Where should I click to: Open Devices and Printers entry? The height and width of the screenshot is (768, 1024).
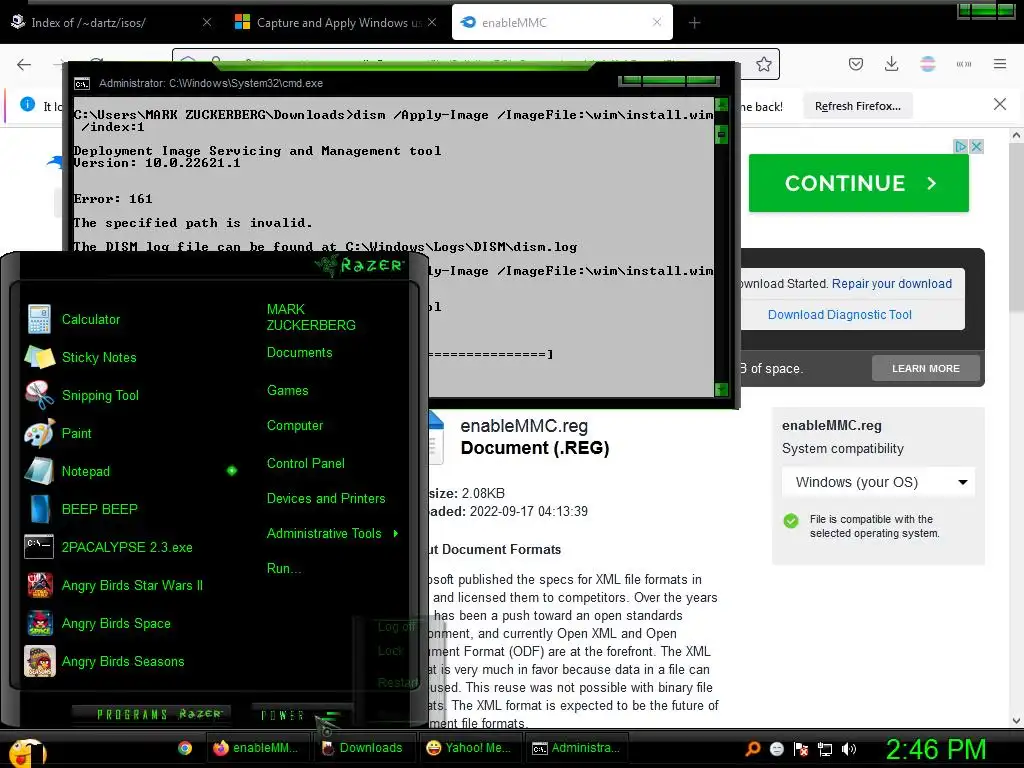(x=326, y=499)
